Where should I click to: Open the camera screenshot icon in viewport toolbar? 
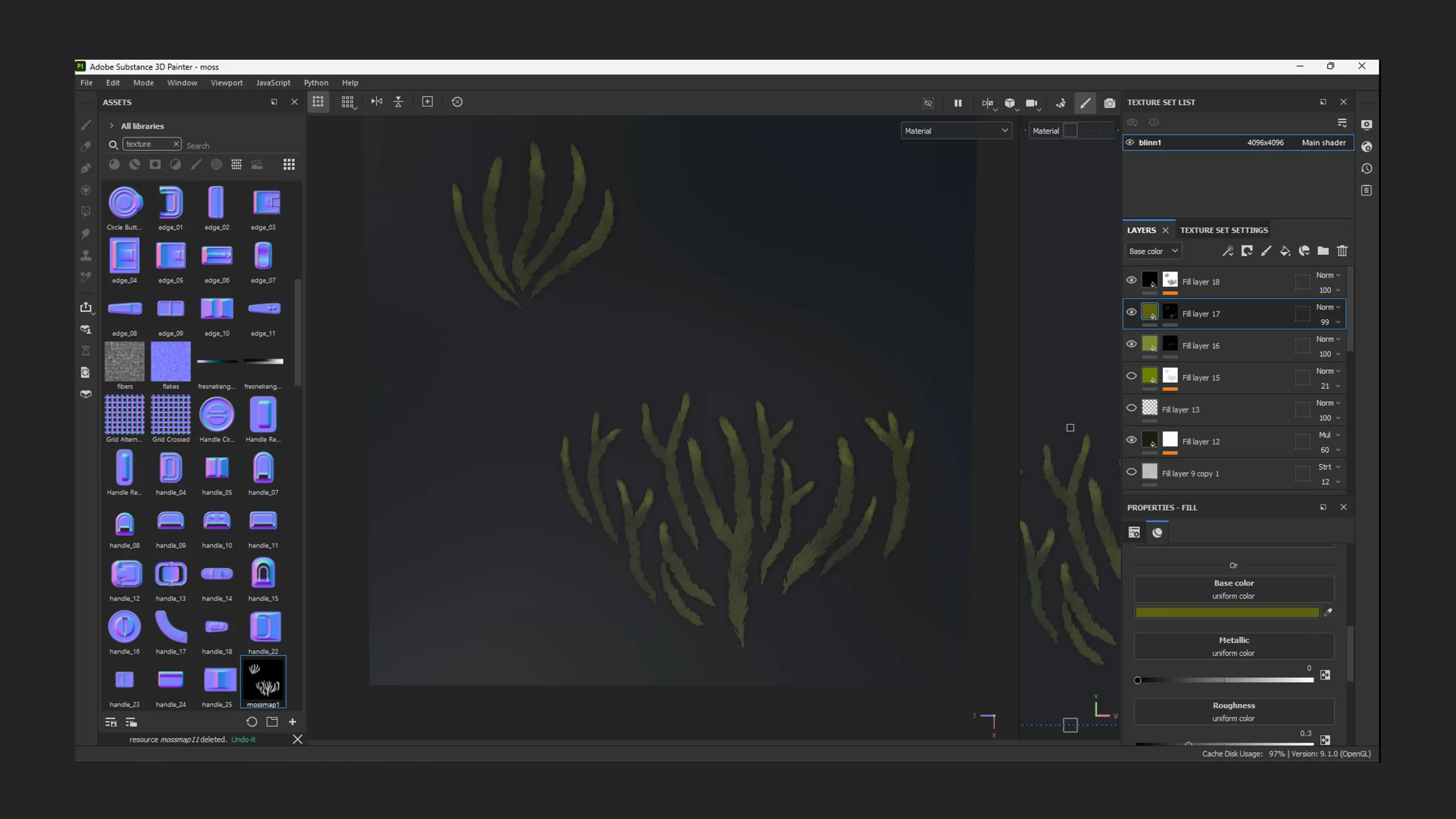[x=1109, y=103]
